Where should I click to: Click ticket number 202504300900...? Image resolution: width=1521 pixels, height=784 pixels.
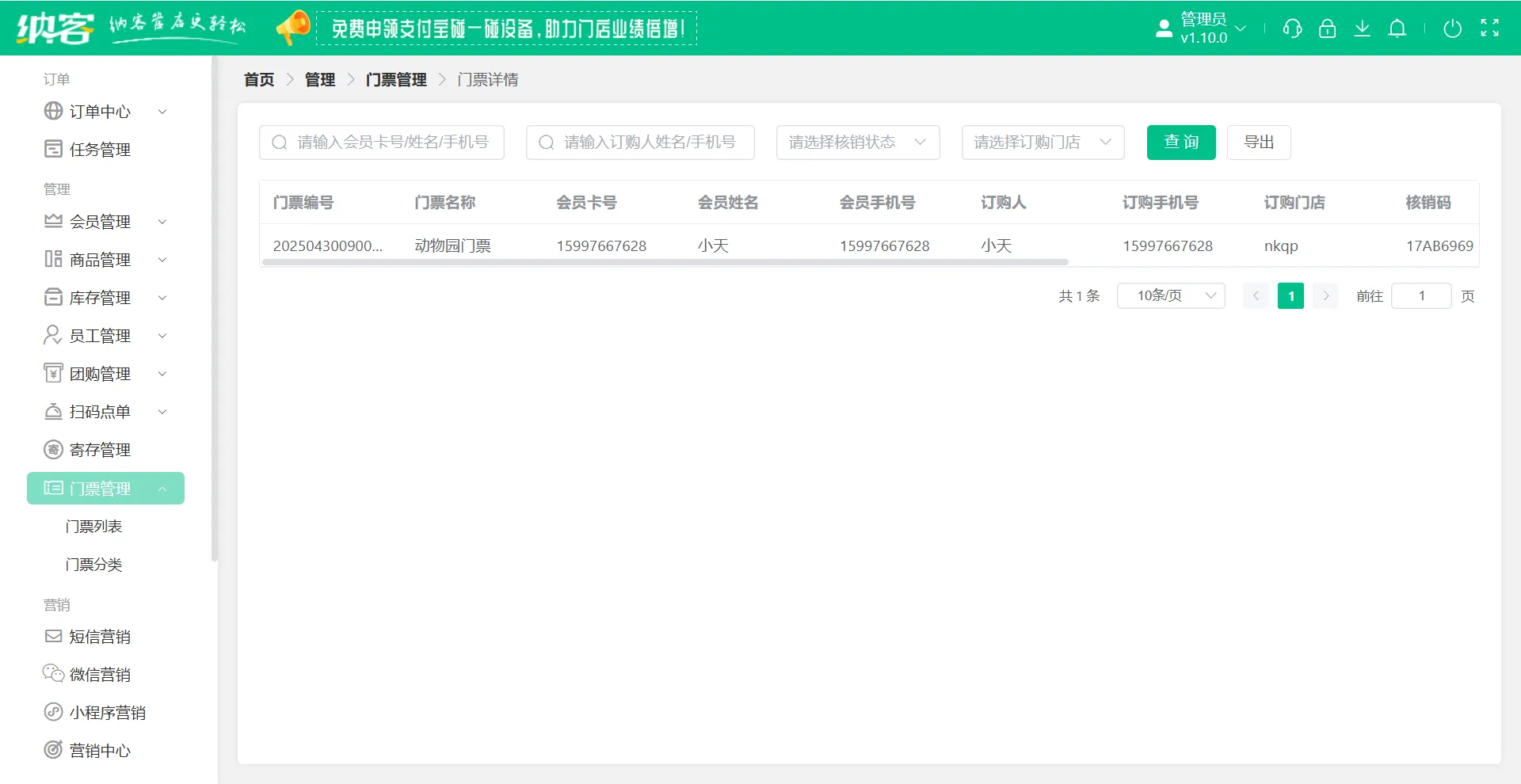(328, 246)
